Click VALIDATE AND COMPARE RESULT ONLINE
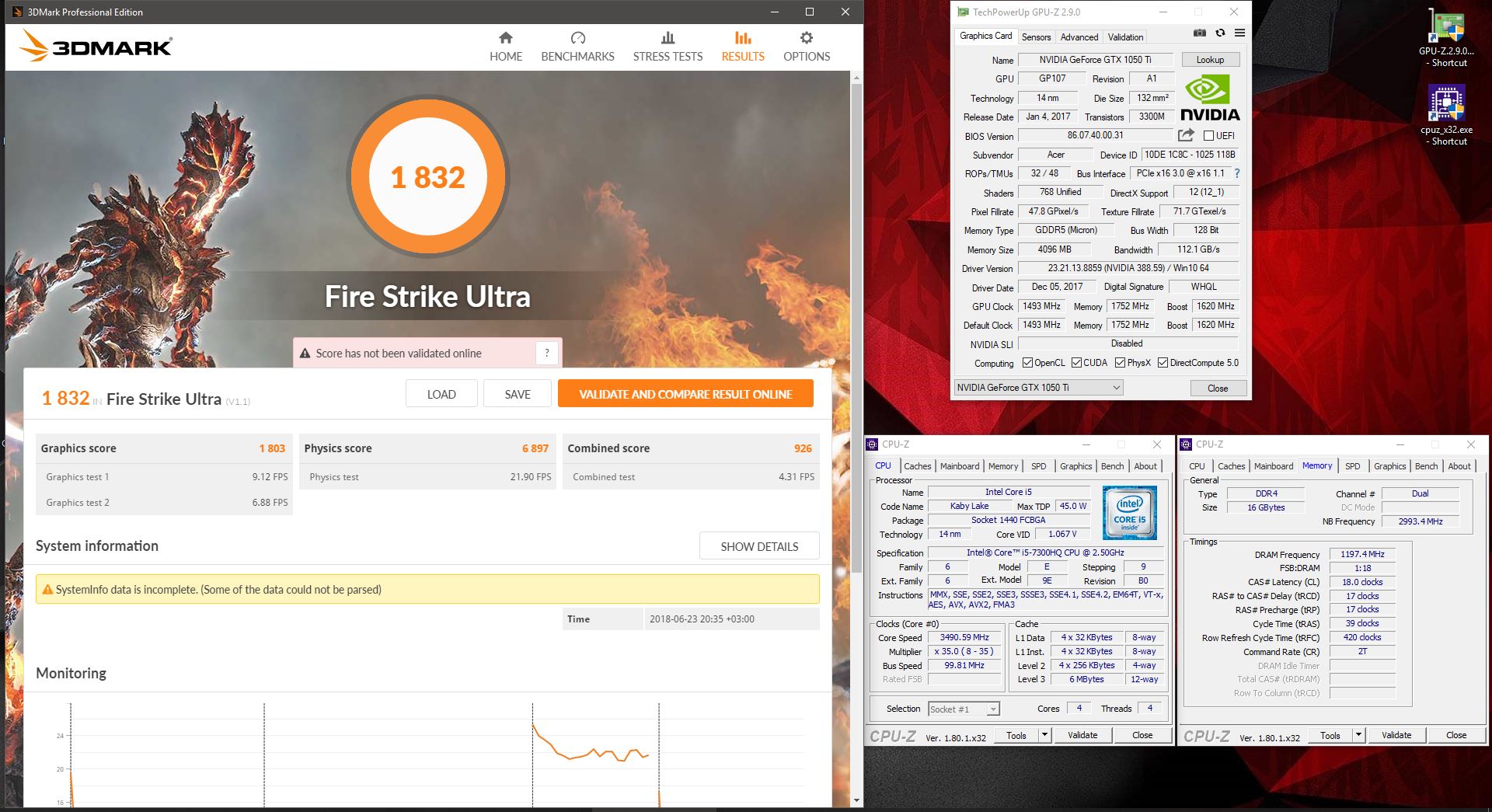The width and height of the screenshot is (1492, 812). click(685, 394)
